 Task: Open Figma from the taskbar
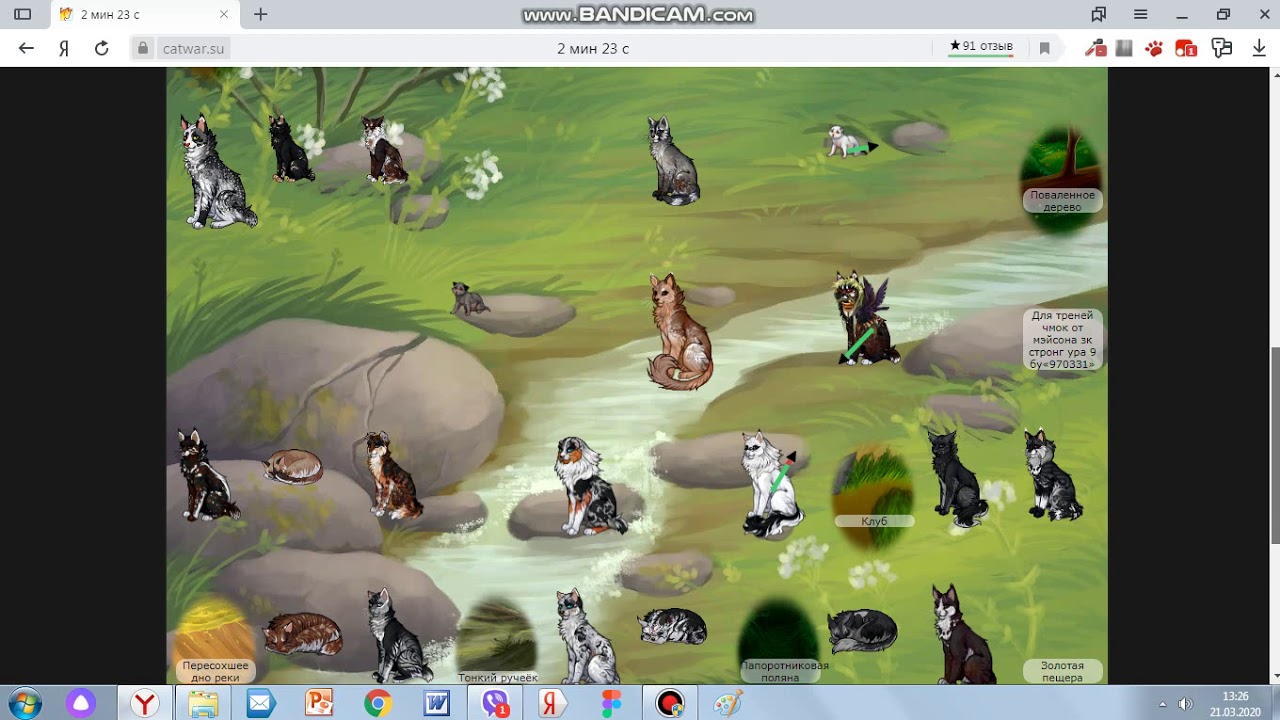[x=611, y=703]
